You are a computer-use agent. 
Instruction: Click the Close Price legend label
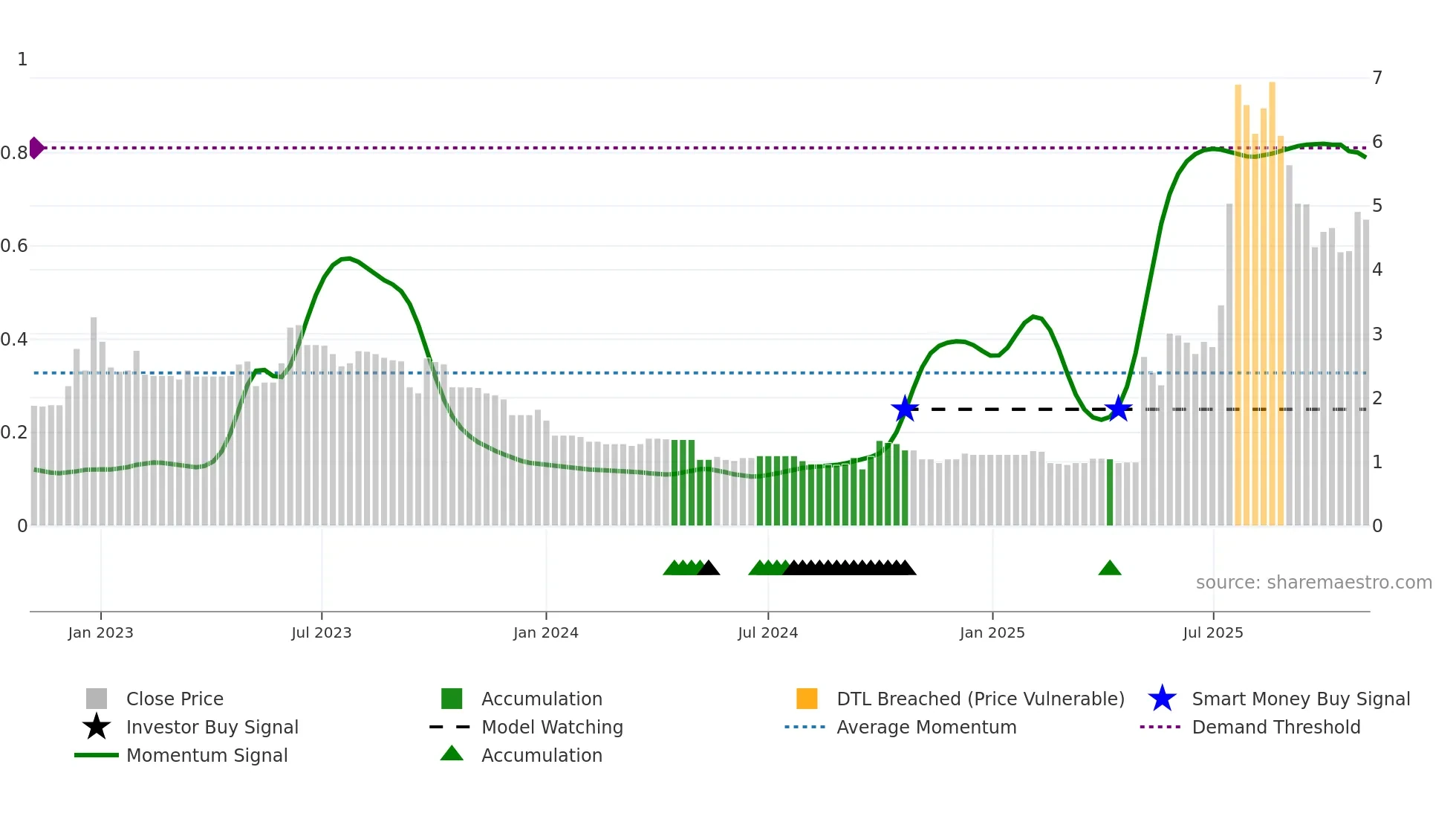[x=175, y=699]
